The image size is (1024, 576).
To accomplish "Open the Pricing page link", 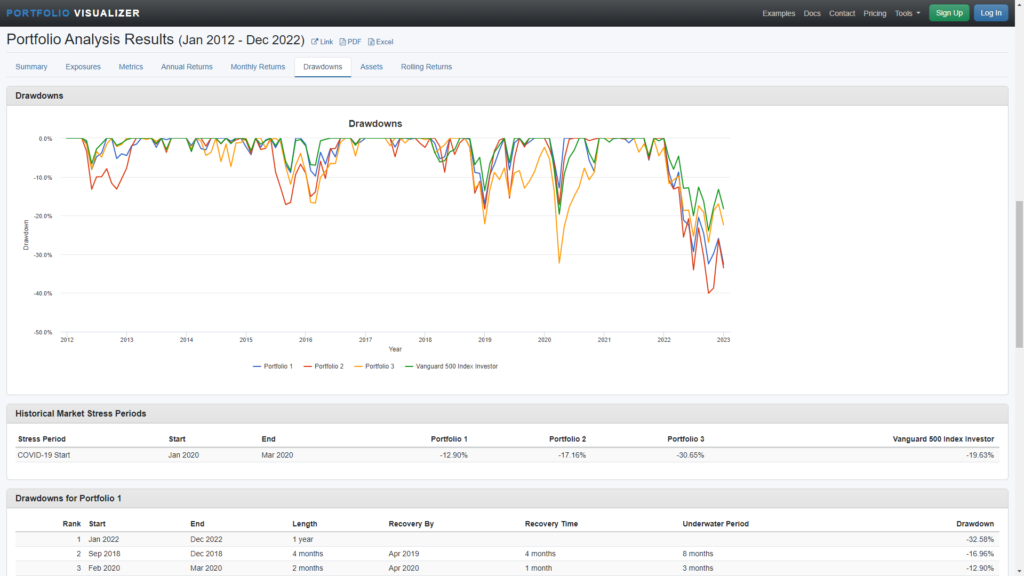I will tap(874, 13).
